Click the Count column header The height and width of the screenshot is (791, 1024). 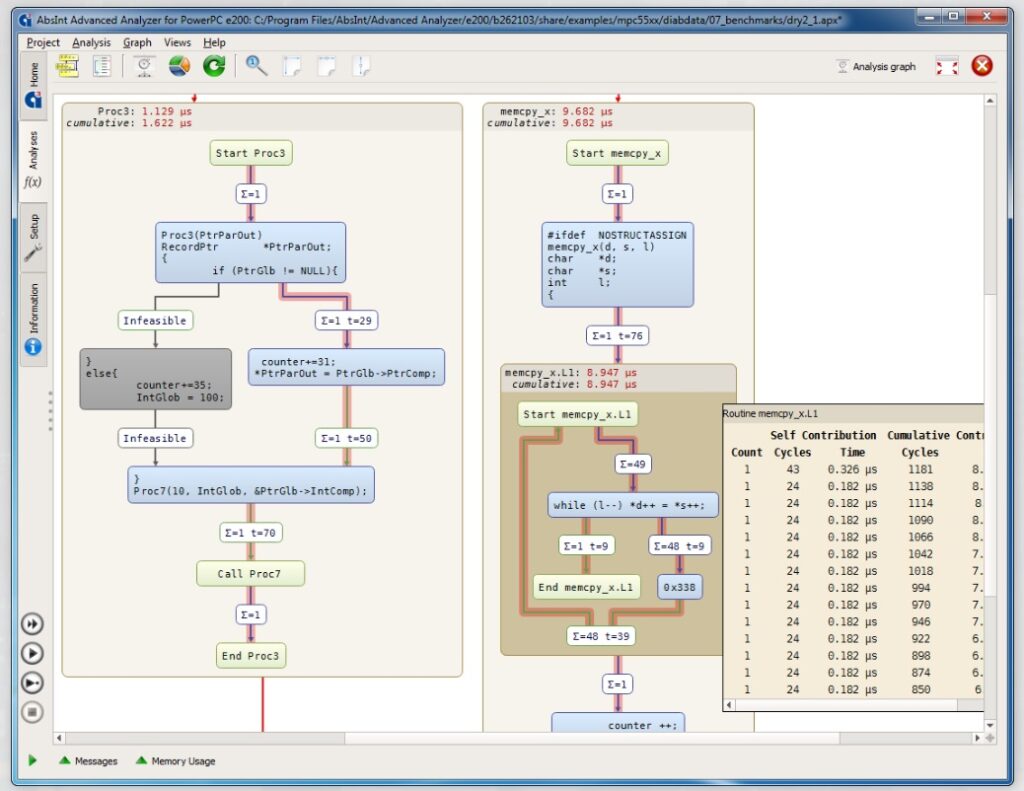click(746, 452)
